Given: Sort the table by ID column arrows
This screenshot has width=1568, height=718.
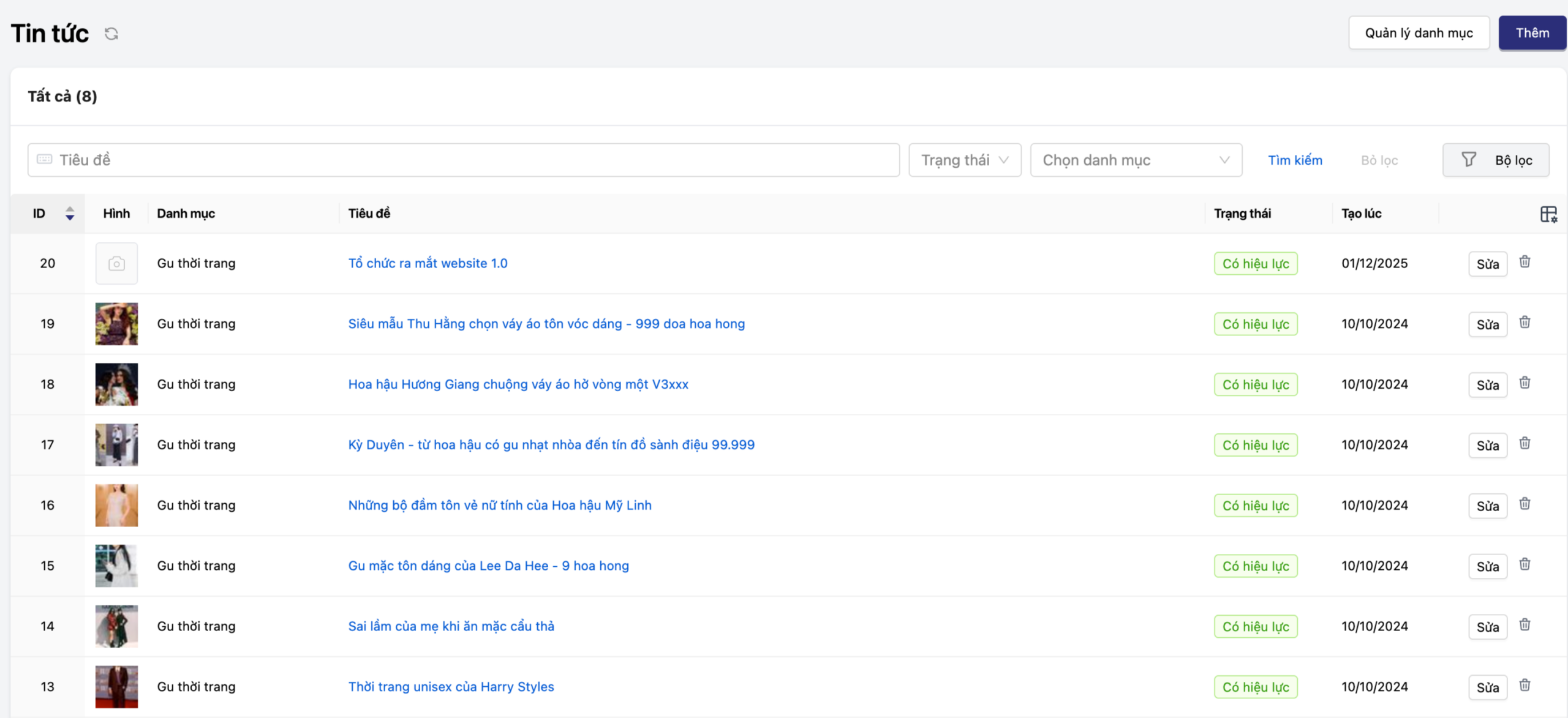Looking at the screenshot, I should (x=70, y=214).
